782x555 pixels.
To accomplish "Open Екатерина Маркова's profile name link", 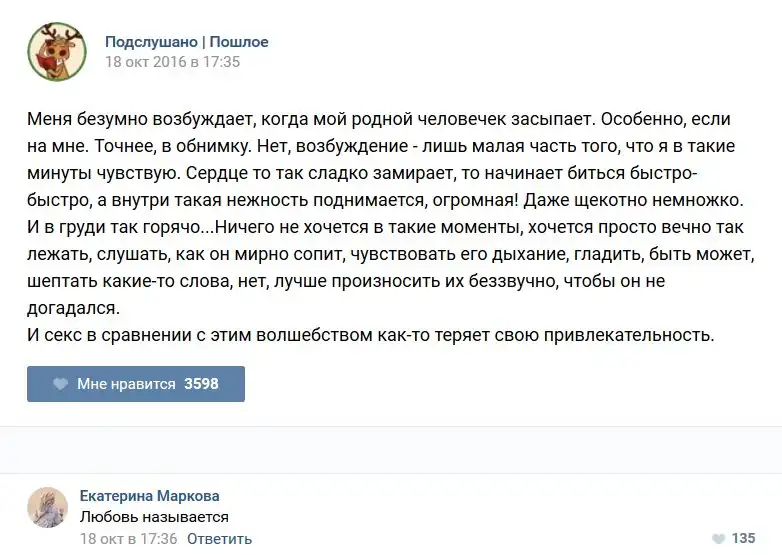I will (x=149, y=496).
